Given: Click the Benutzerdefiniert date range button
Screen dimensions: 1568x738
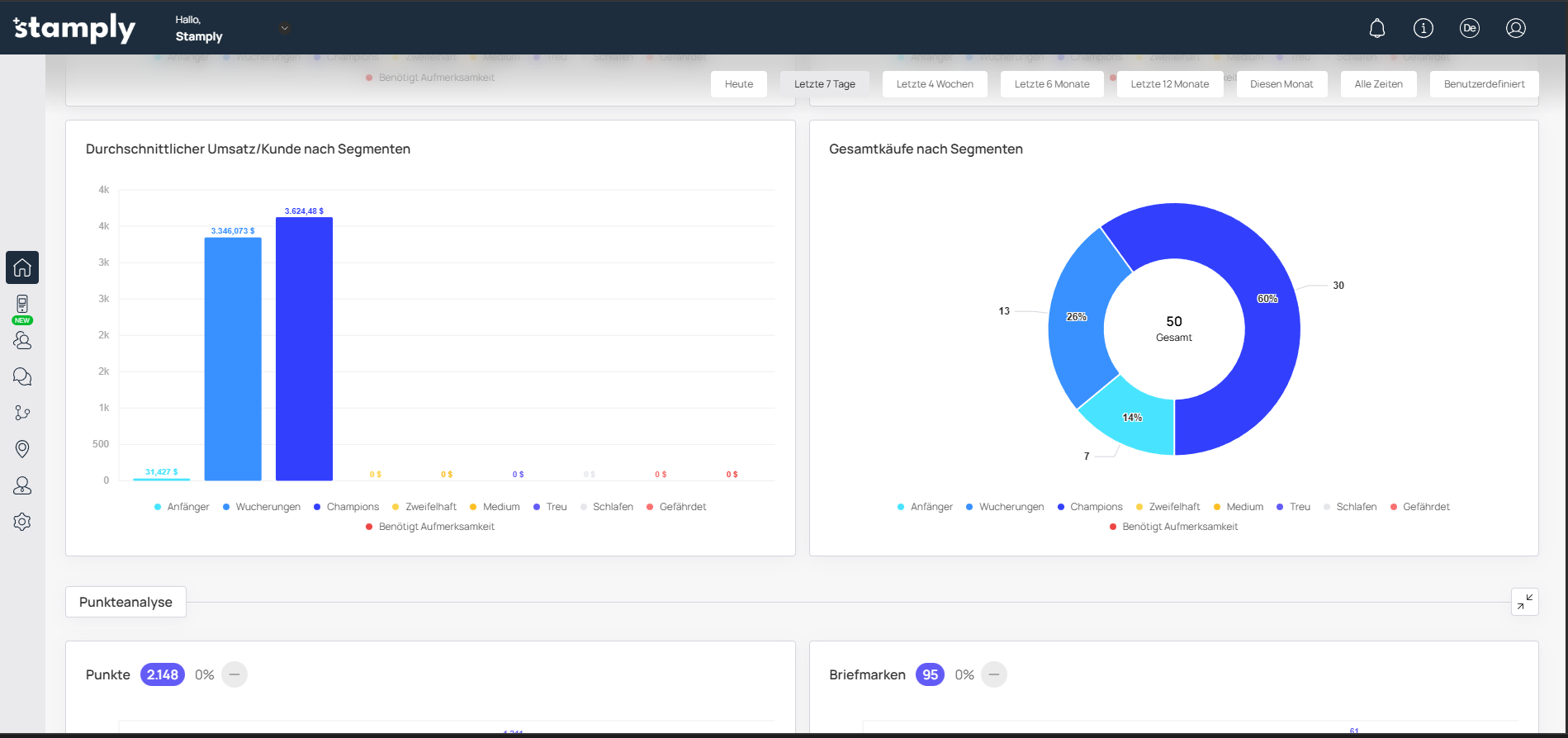Looking at the screenshot, I should click(x=1484, y=84).
